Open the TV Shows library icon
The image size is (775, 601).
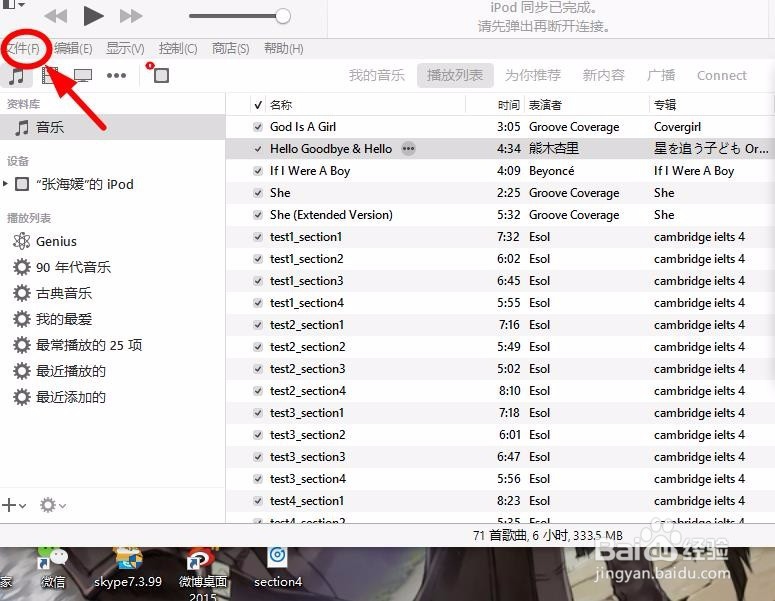[x=83, y=76]
